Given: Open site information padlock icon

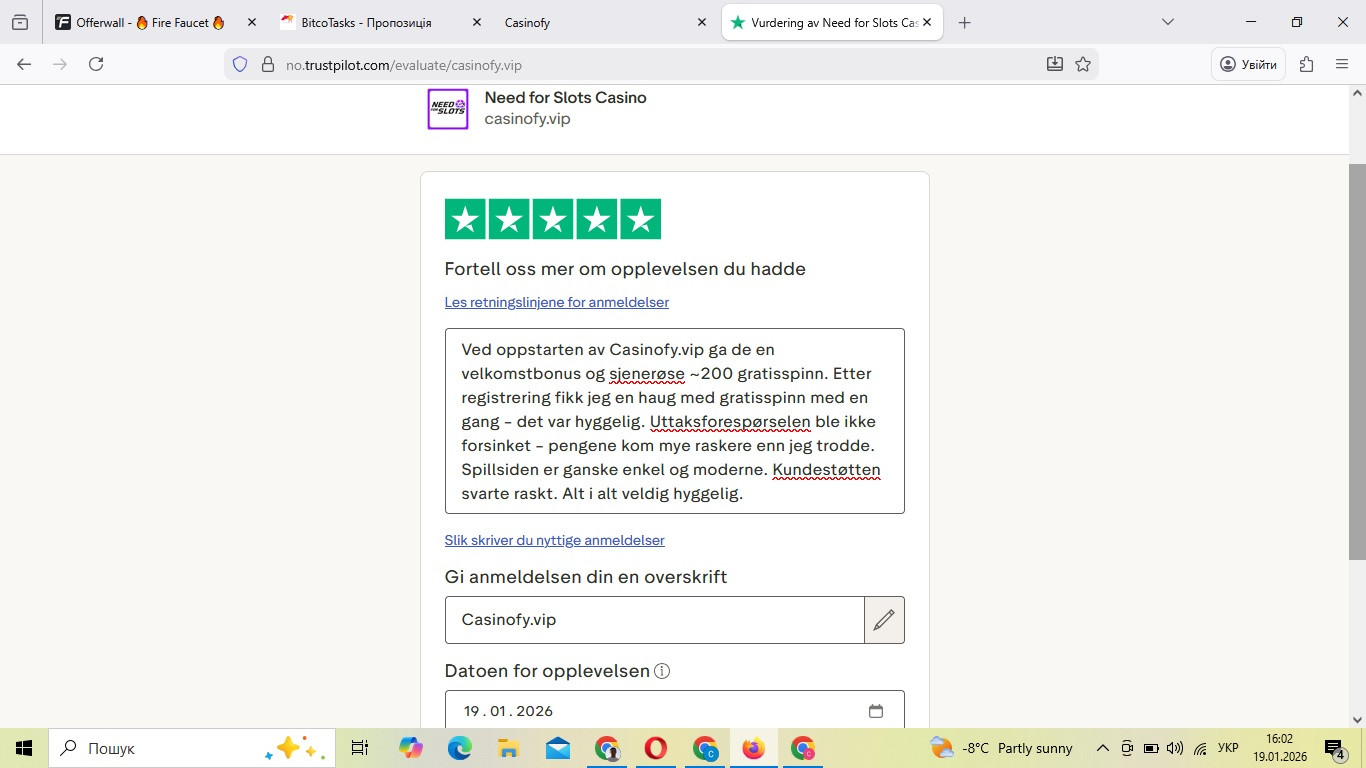Looking at the screenshot, I should [x=267, y=64].
